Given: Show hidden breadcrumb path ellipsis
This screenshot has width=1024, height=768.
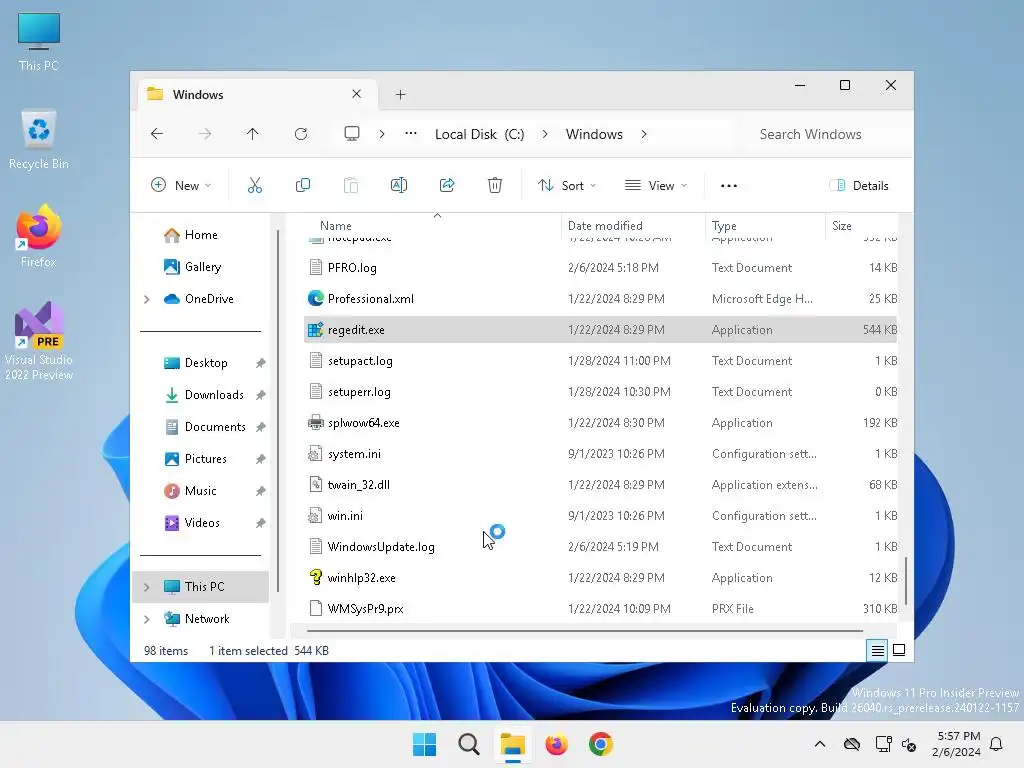Looking at the screenshot, I should coord(411,134).
